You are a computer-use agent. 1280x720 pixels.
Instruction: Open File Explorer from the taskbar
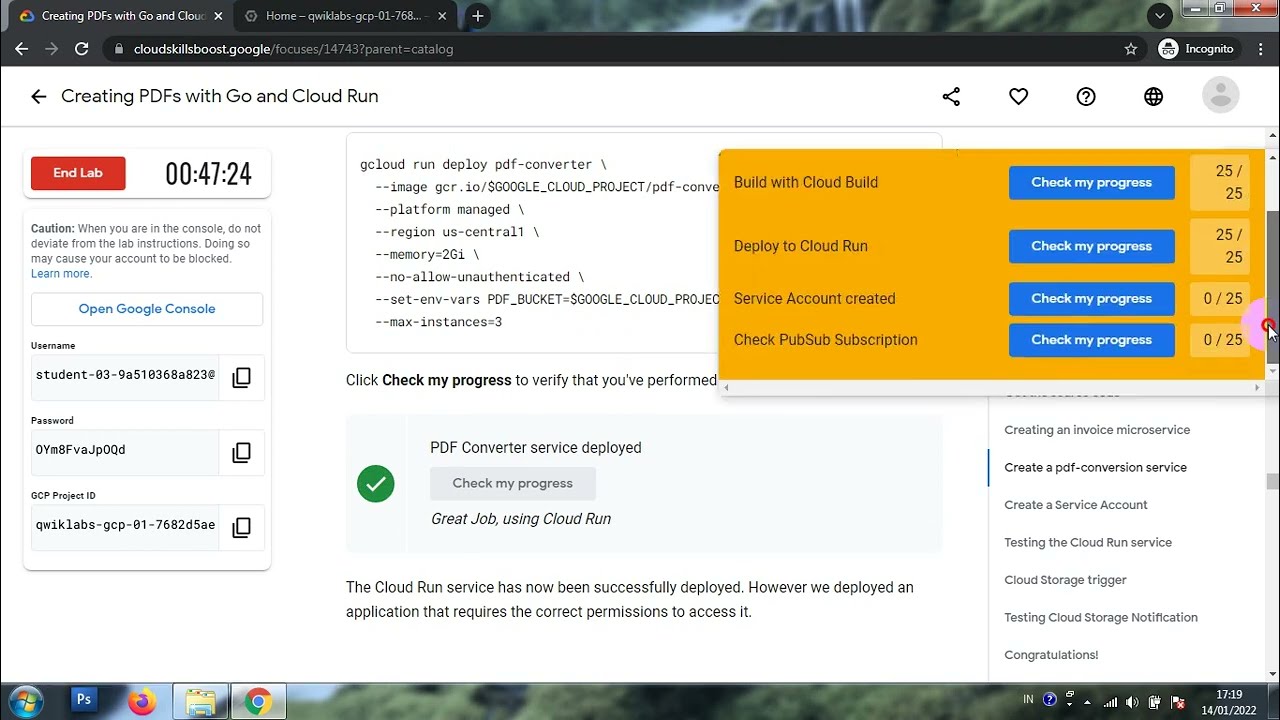point(200,702)
